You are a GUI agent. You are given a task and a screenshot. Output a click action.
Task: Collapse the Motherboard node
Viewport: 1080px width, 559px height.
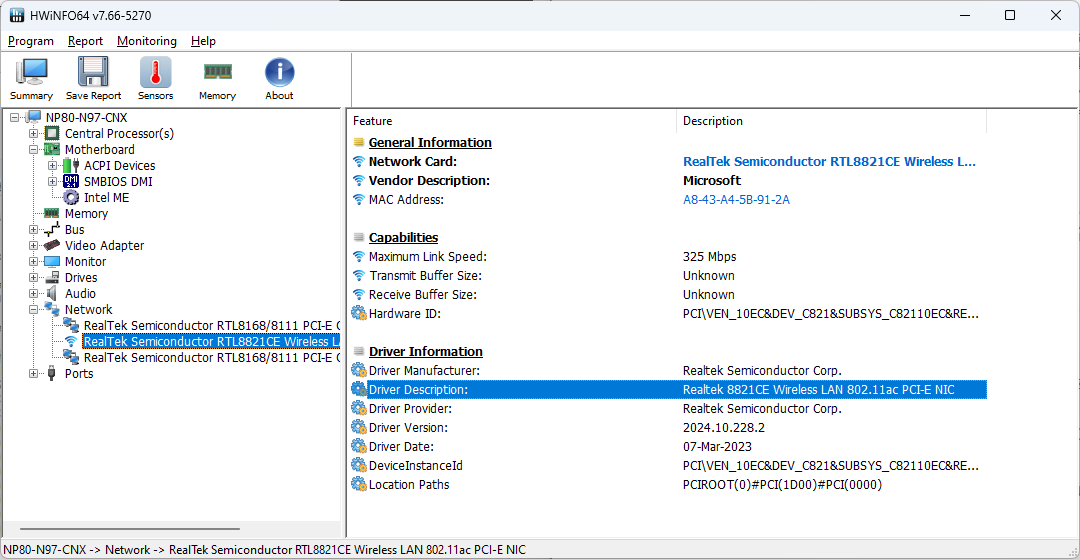34,149
